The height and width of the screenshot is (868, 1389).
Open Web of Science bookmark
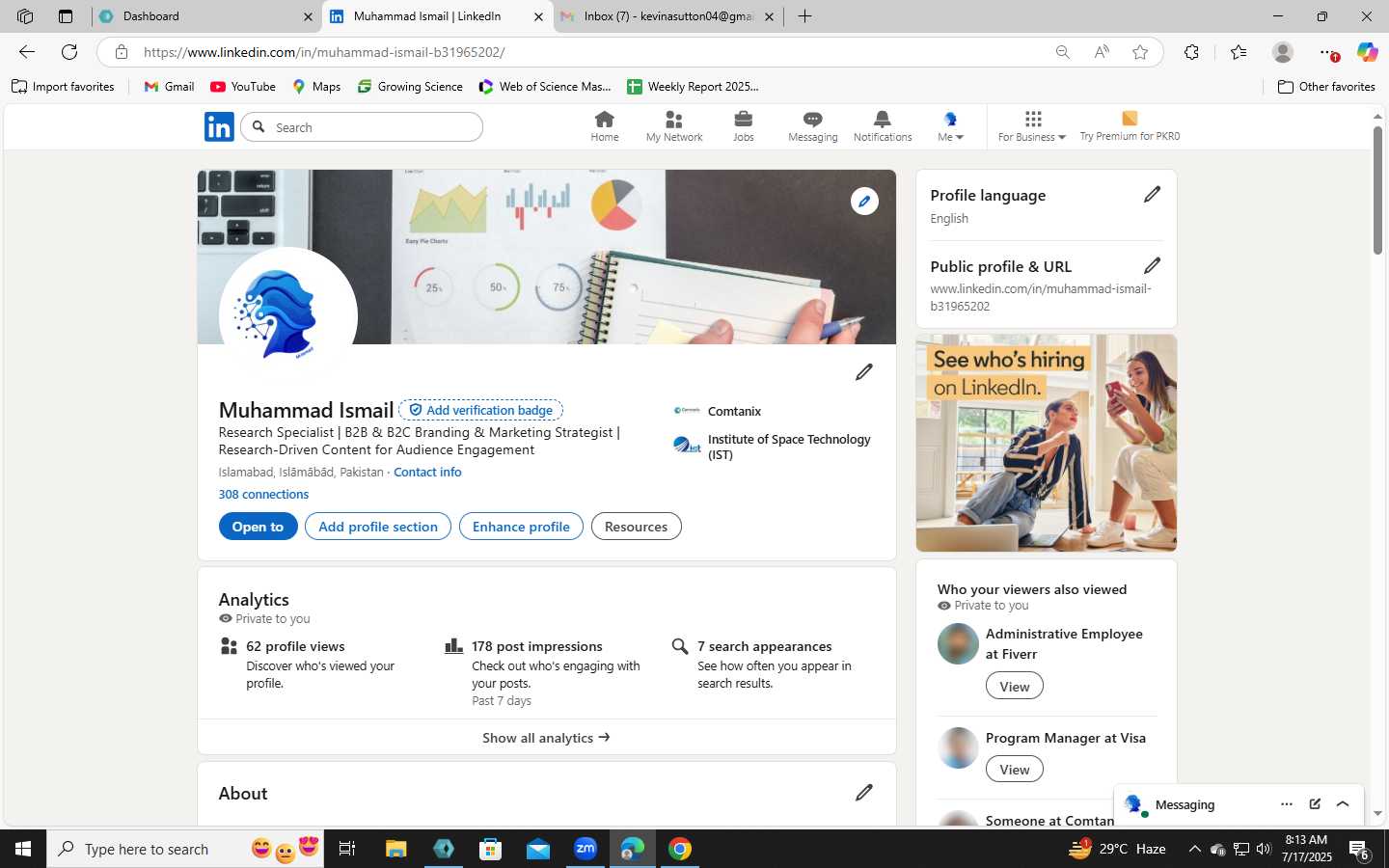tap(545, 87)
